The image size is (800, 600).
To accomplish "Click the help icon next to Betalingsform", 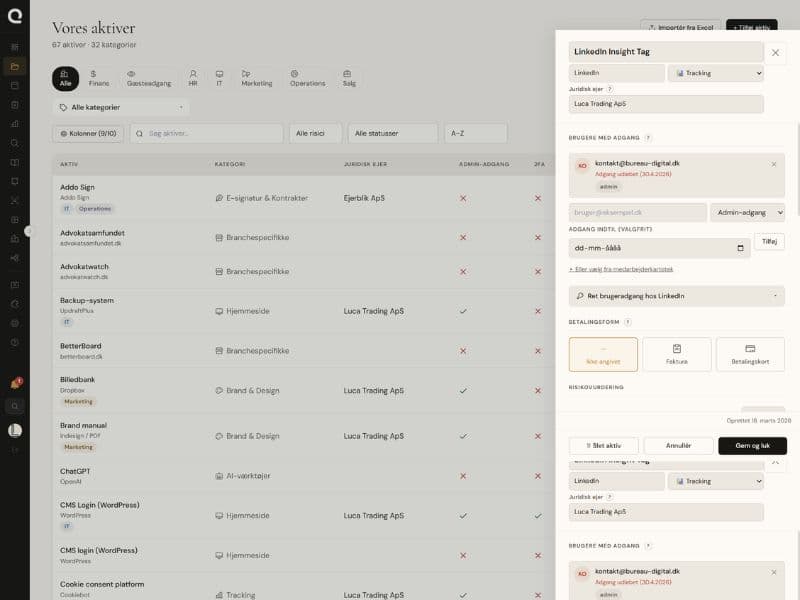I will (x=628, y=322).
